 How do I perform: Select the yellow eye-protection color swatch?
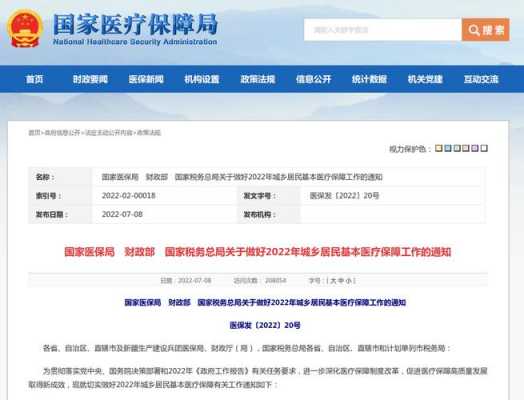click(439, 148)
